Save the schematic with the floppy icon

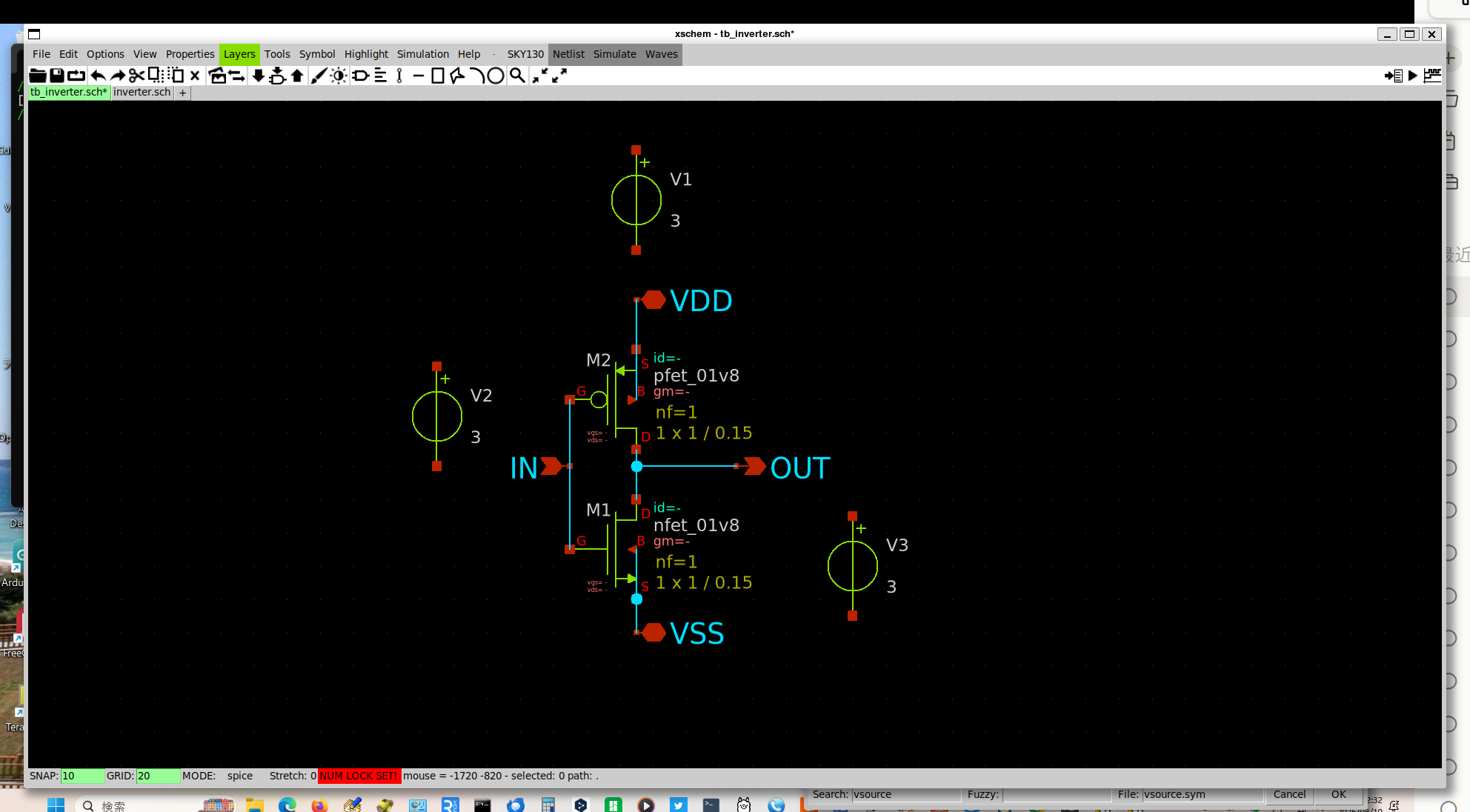(57, 76)
